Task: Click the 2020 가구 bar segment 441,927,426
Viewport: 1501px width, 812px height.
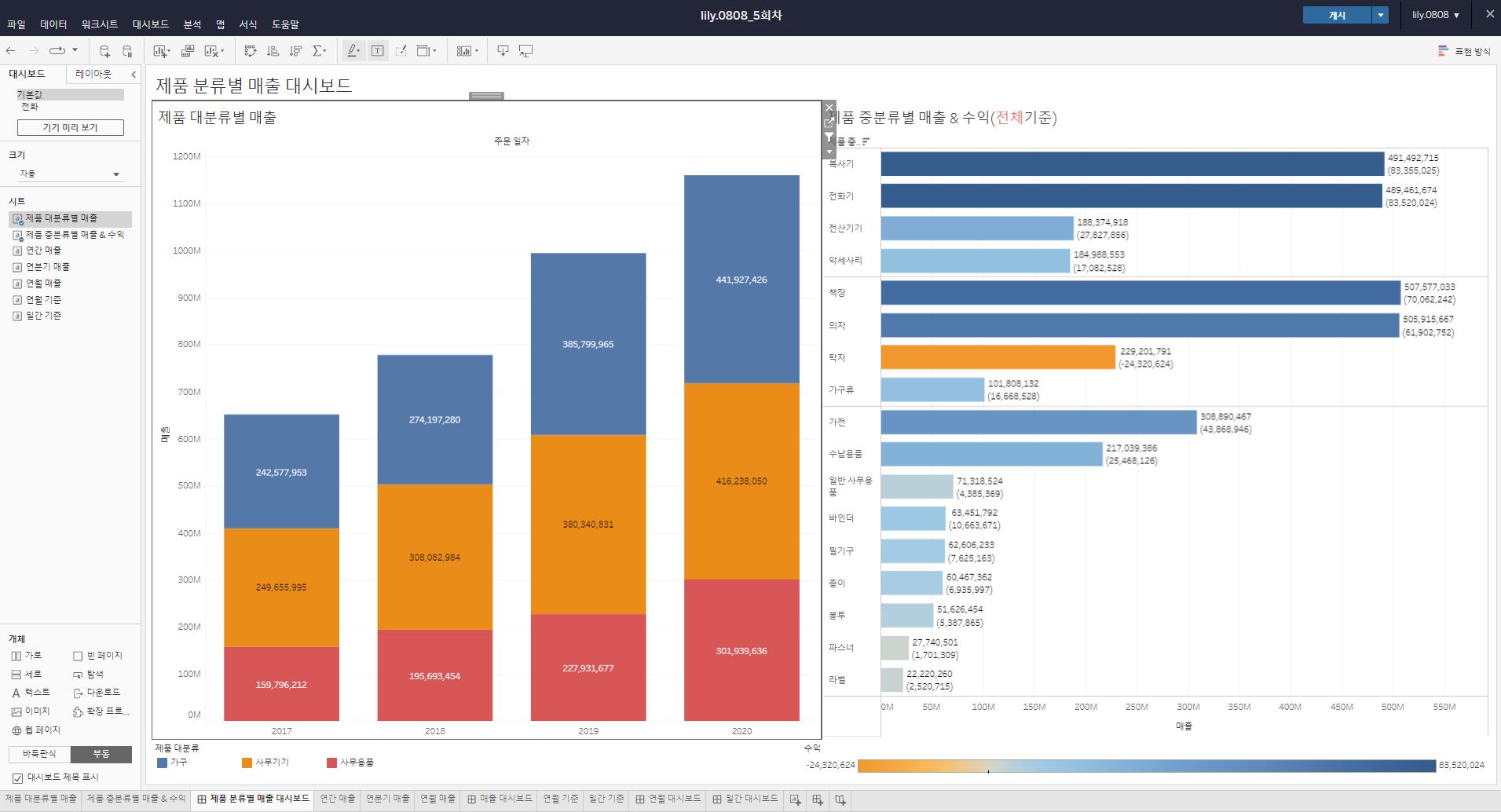Action: 741,280
